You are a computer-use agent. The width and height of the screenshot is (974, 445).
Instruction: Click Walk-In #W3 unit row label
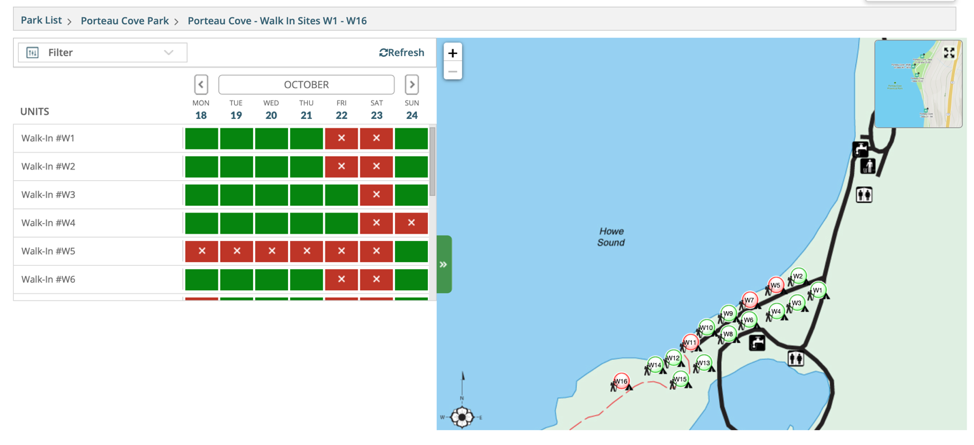click(x=48, y=195)
